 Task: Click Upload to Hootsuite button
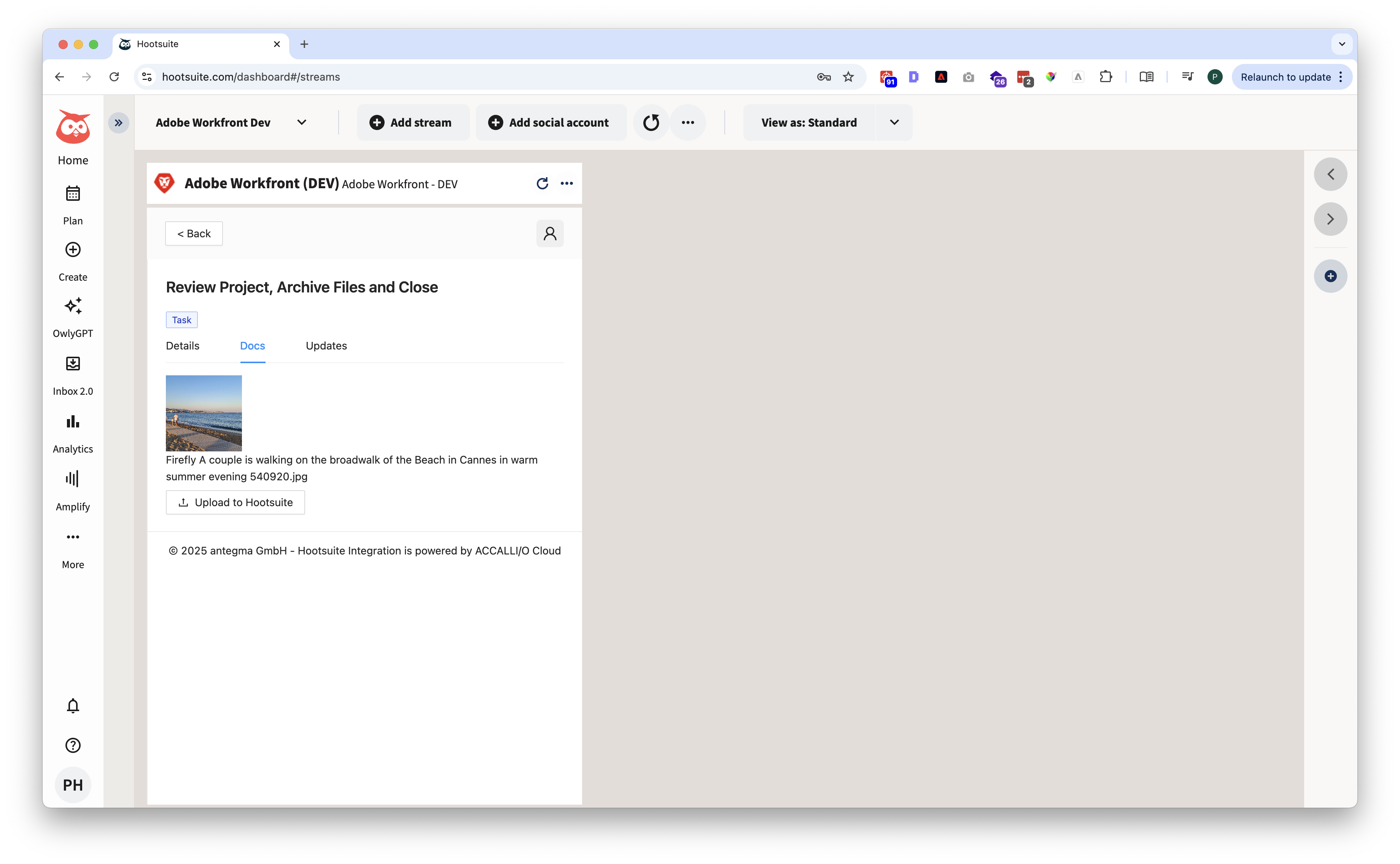coord(235,503)
